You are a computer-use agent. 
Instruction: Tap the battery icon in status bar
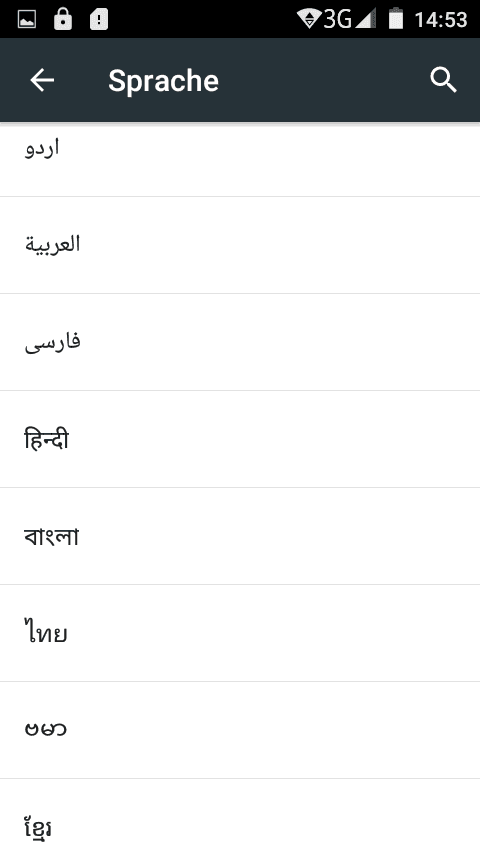(x=396, y=19)
